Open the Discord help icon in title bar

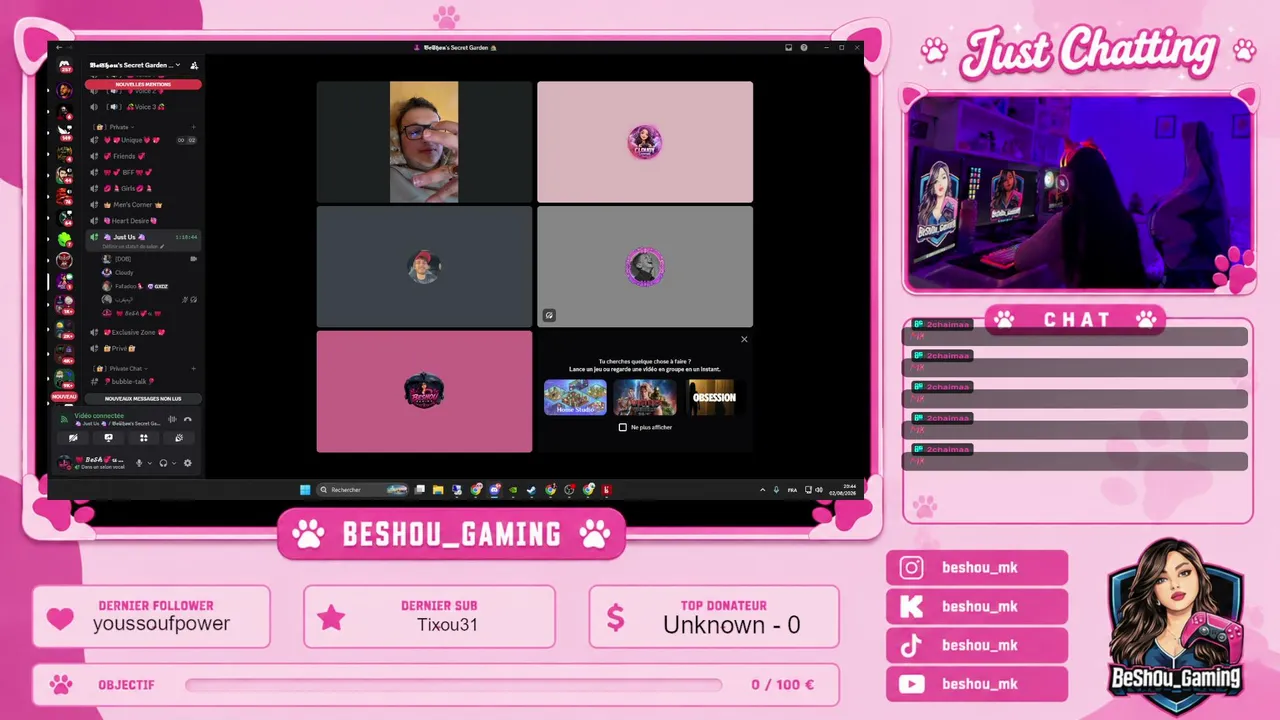[804, 47]
